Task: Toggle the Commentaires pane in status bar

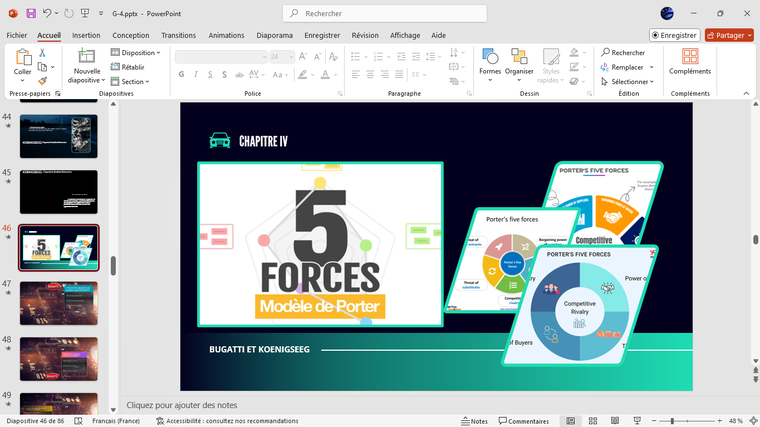Action: coord(523,421)
